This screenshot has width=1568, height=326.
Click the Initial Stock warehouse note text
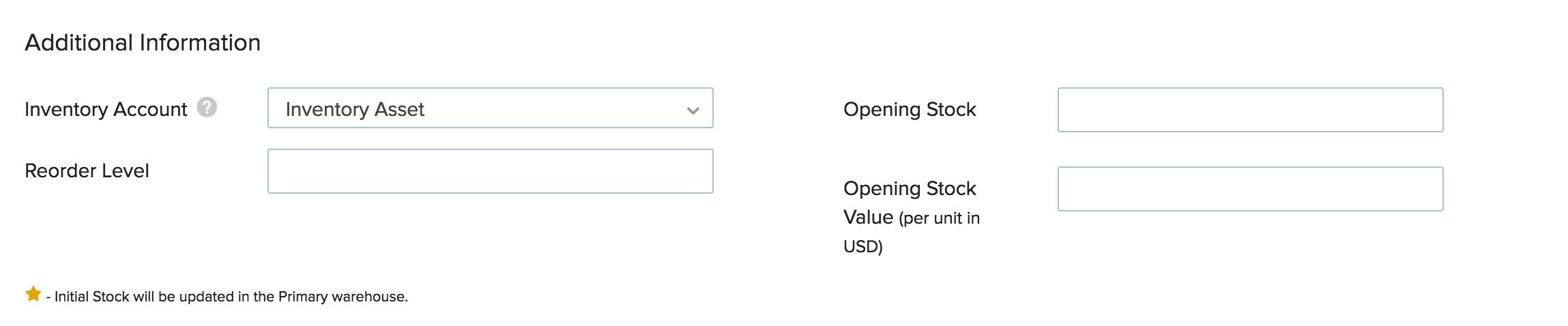[231, 297]
